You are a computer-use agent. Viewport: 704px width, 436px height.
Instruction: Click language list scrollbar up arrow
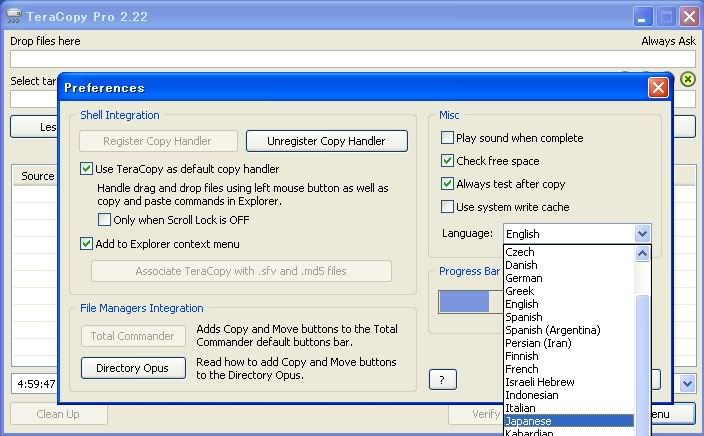click(x=642, y=254)
